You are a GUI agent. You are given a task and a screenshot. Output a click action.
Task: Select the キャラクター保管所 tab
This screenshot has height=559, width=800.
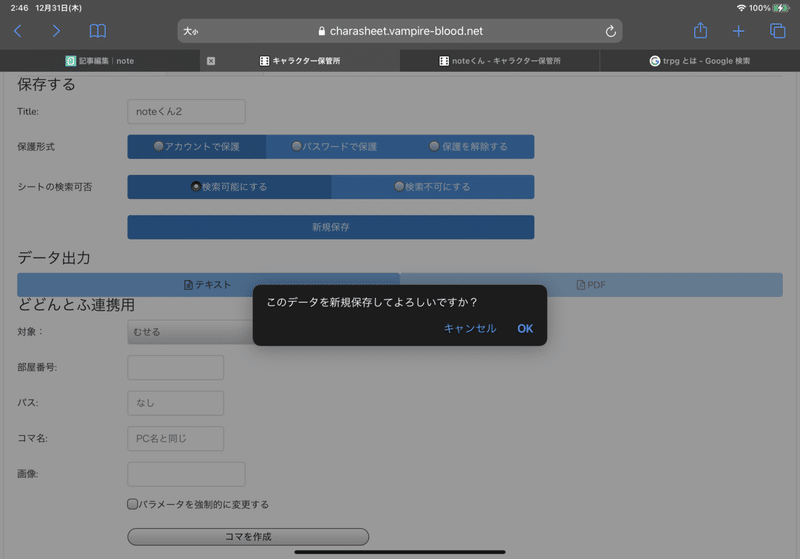(x=300, y=61)
